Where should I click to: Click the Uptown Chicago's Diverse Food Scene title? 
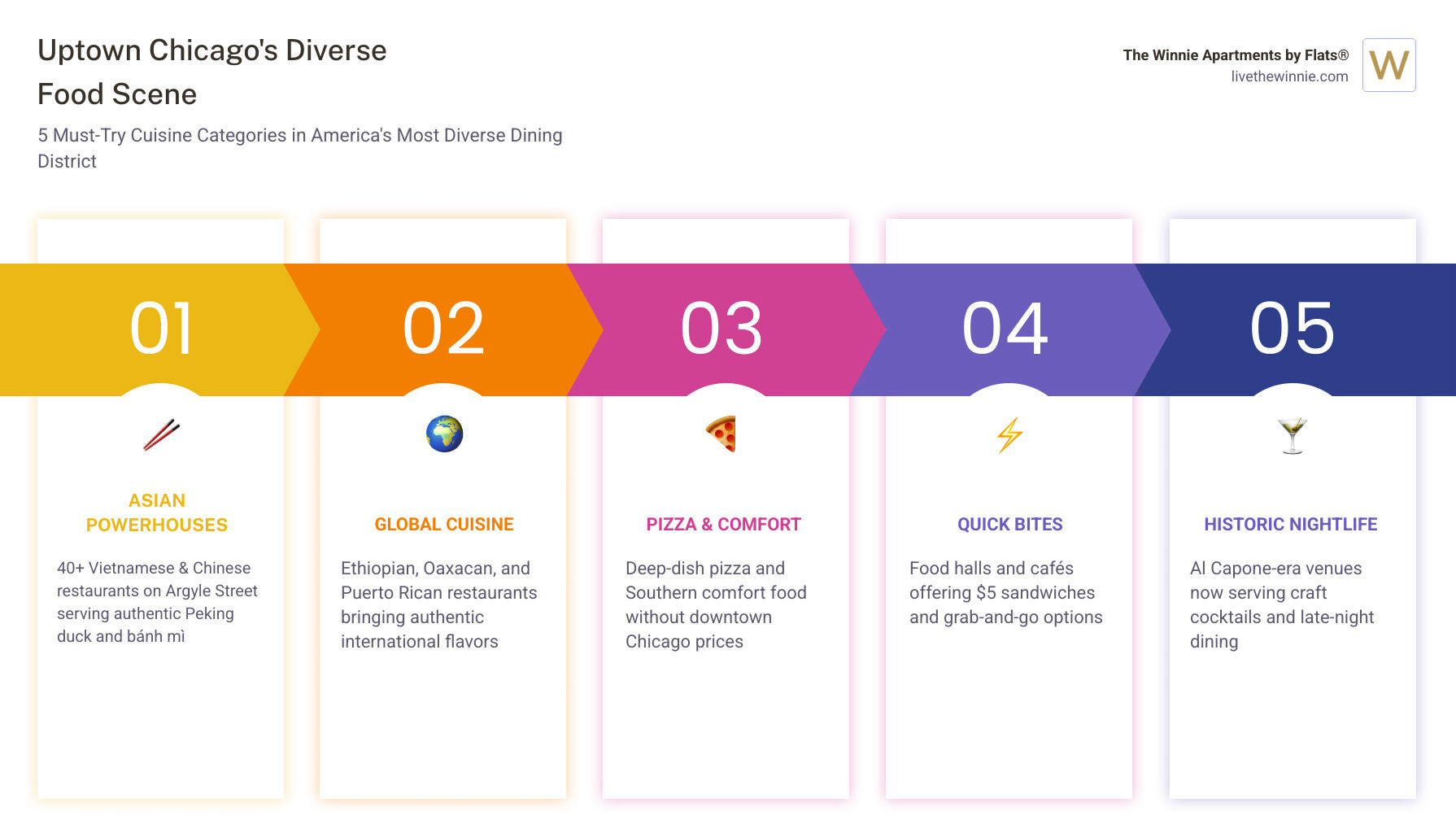(212, 72)
